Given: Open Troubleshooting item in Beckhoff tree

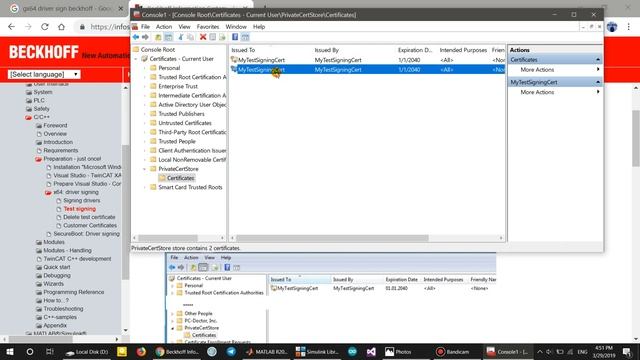Looking at the screenshot, I should (63, 309).
